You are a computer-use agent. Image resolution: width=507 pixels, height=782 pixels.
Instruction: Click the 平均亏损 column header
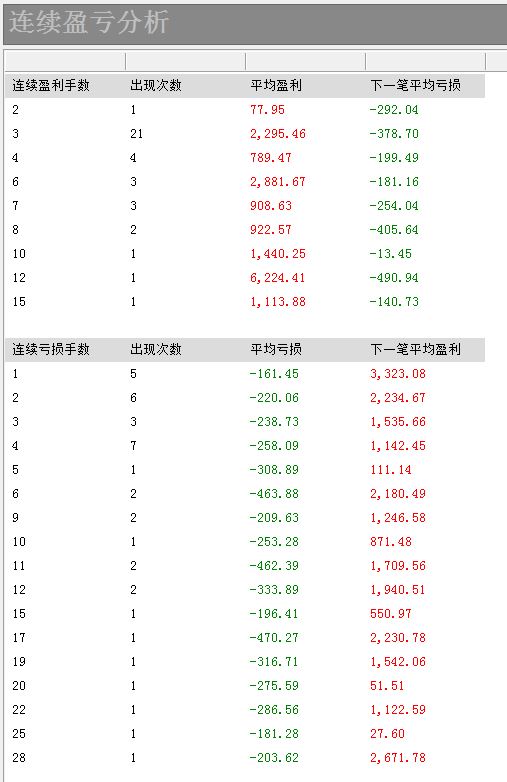click(276, 349)
